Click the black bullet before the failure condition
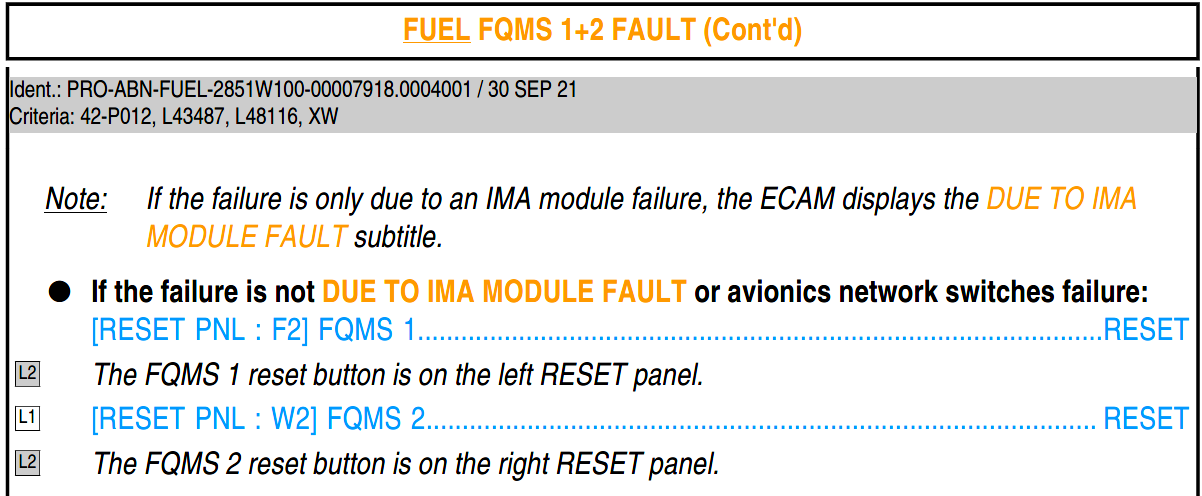 [x=61, y=292]
